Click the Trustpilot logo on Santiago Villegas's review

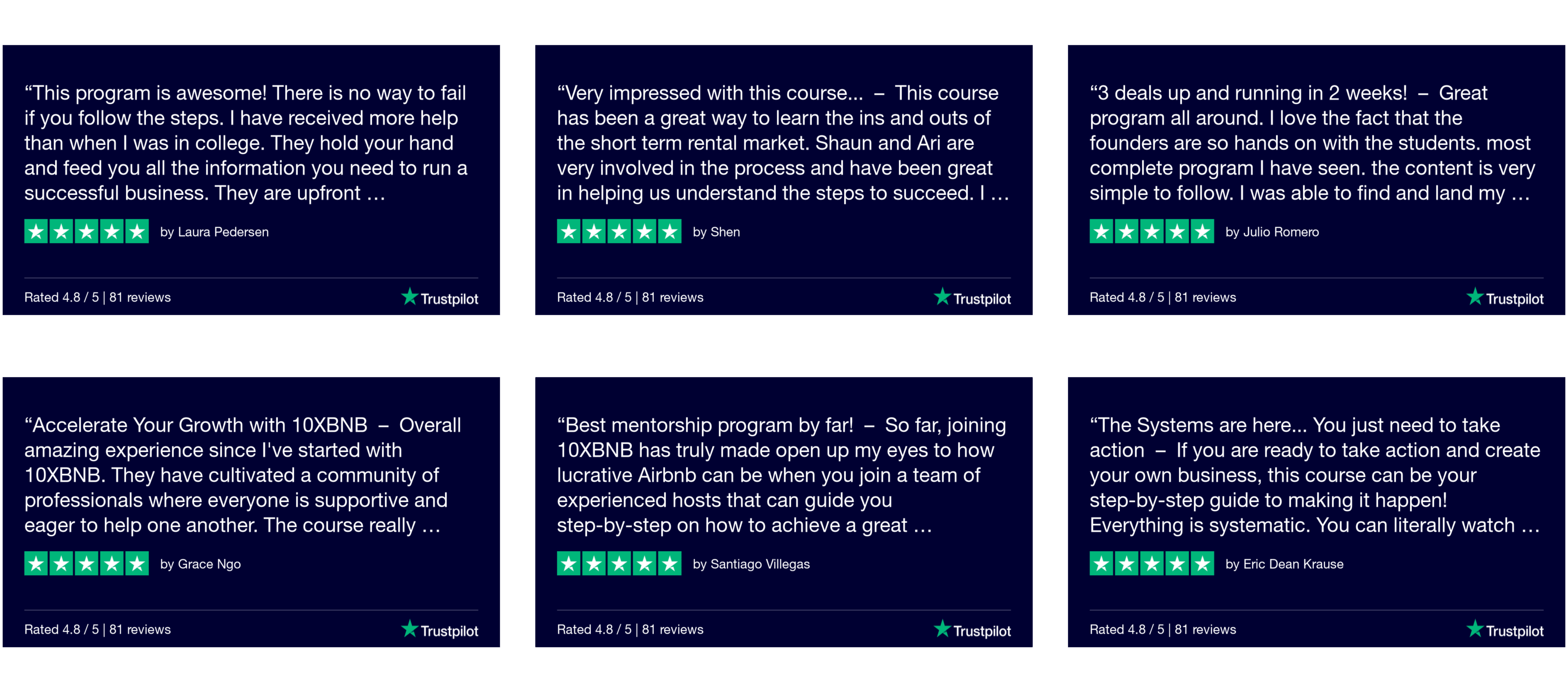(x=972, y=630)
